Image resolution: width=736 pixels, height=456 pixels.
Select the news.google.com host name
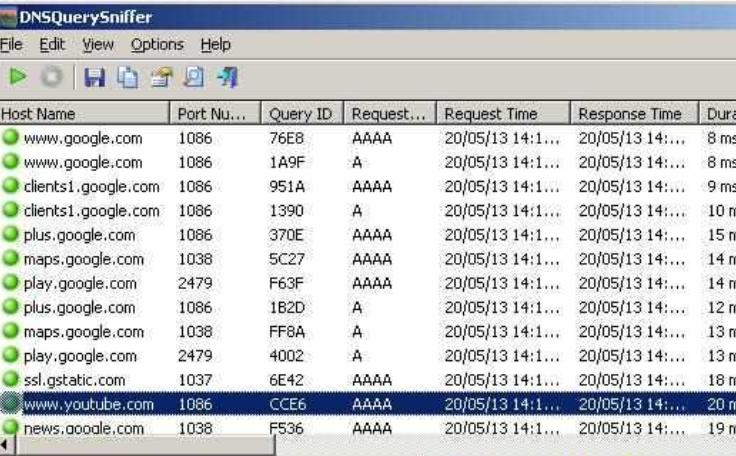(x=84, y=428)
